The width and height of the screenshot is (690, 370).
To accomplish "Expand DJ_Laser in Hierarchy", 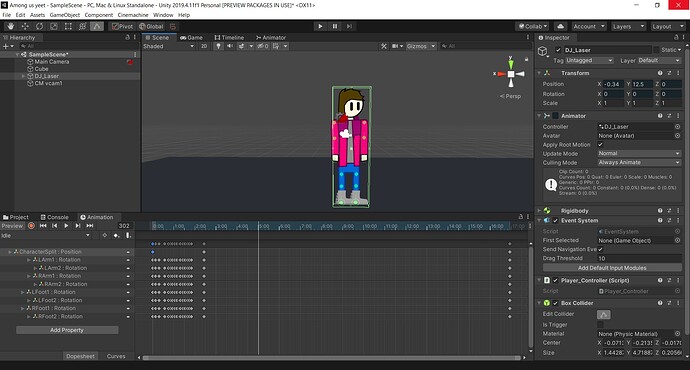I will coord(23,76).
